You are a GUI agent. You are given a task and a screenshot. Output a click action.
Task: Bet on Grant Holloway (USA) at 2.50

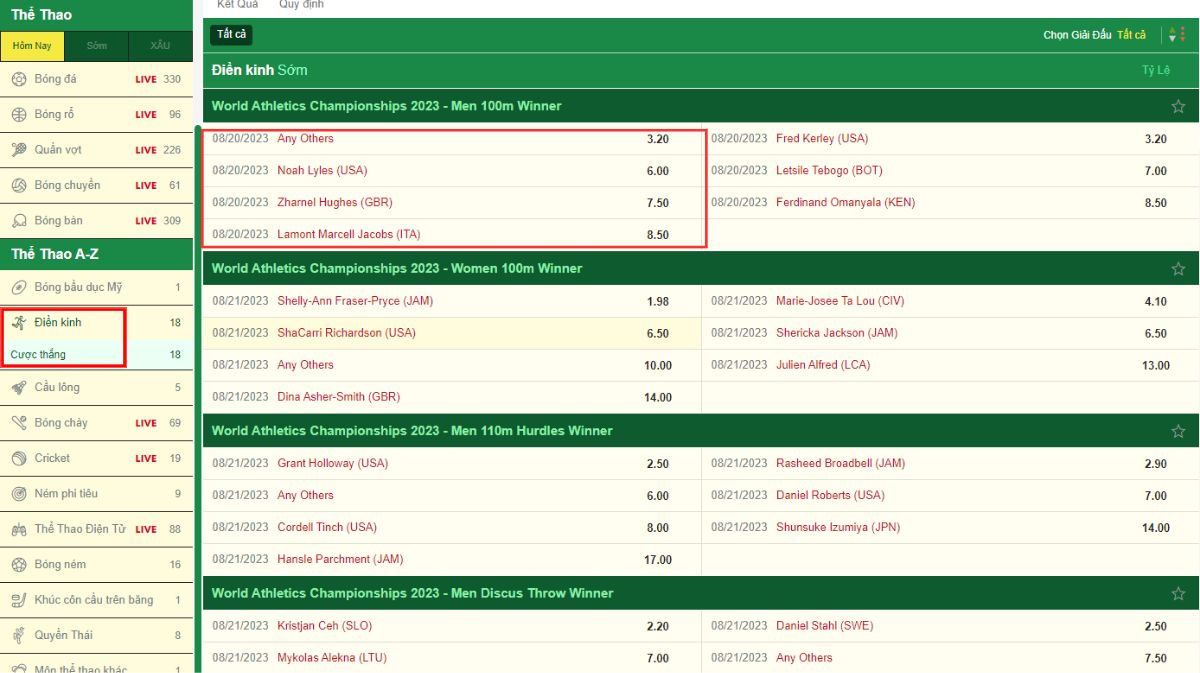click(657, 464)
